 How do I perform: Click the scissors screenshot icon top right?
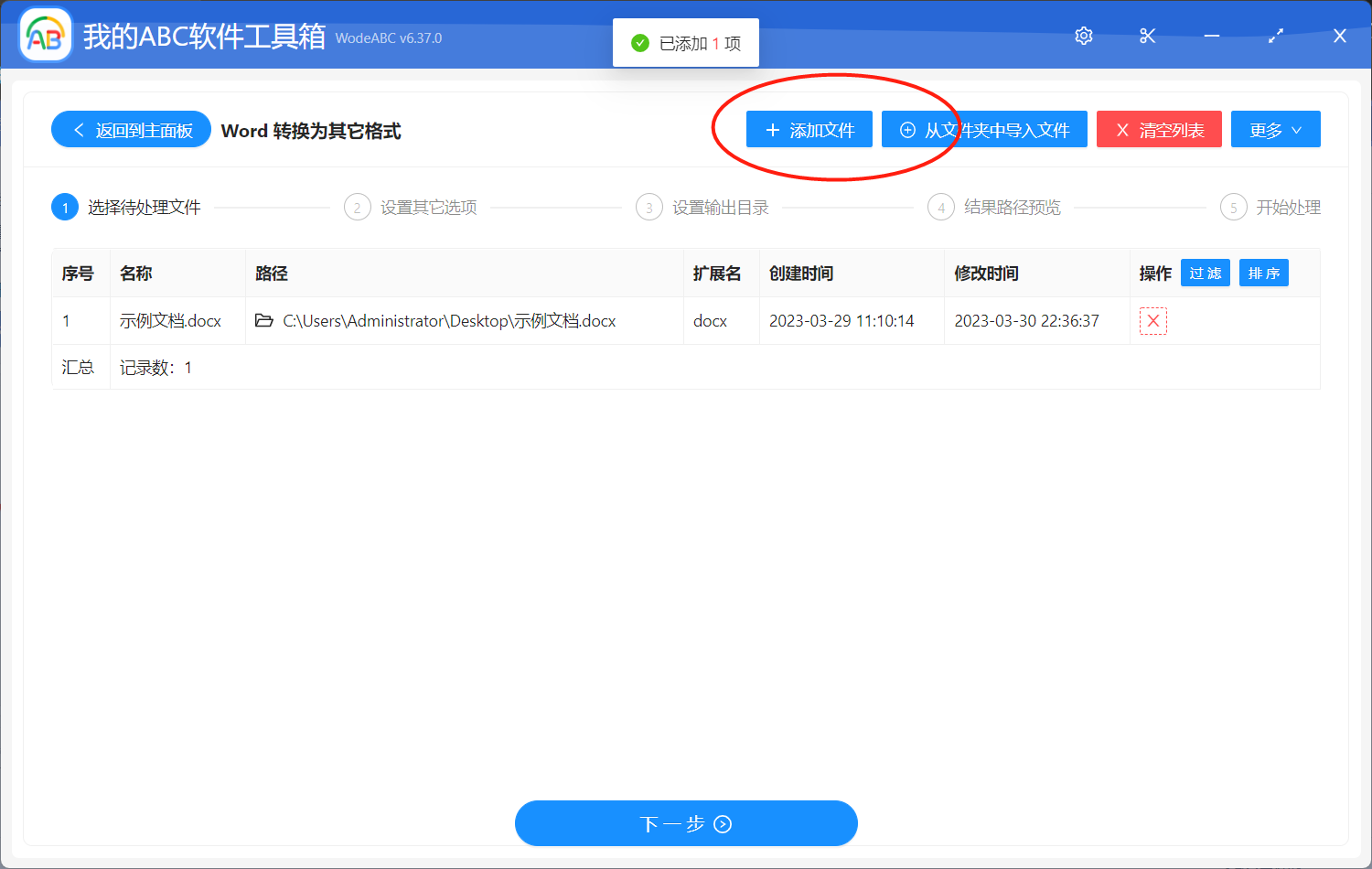pos(1147,36)
